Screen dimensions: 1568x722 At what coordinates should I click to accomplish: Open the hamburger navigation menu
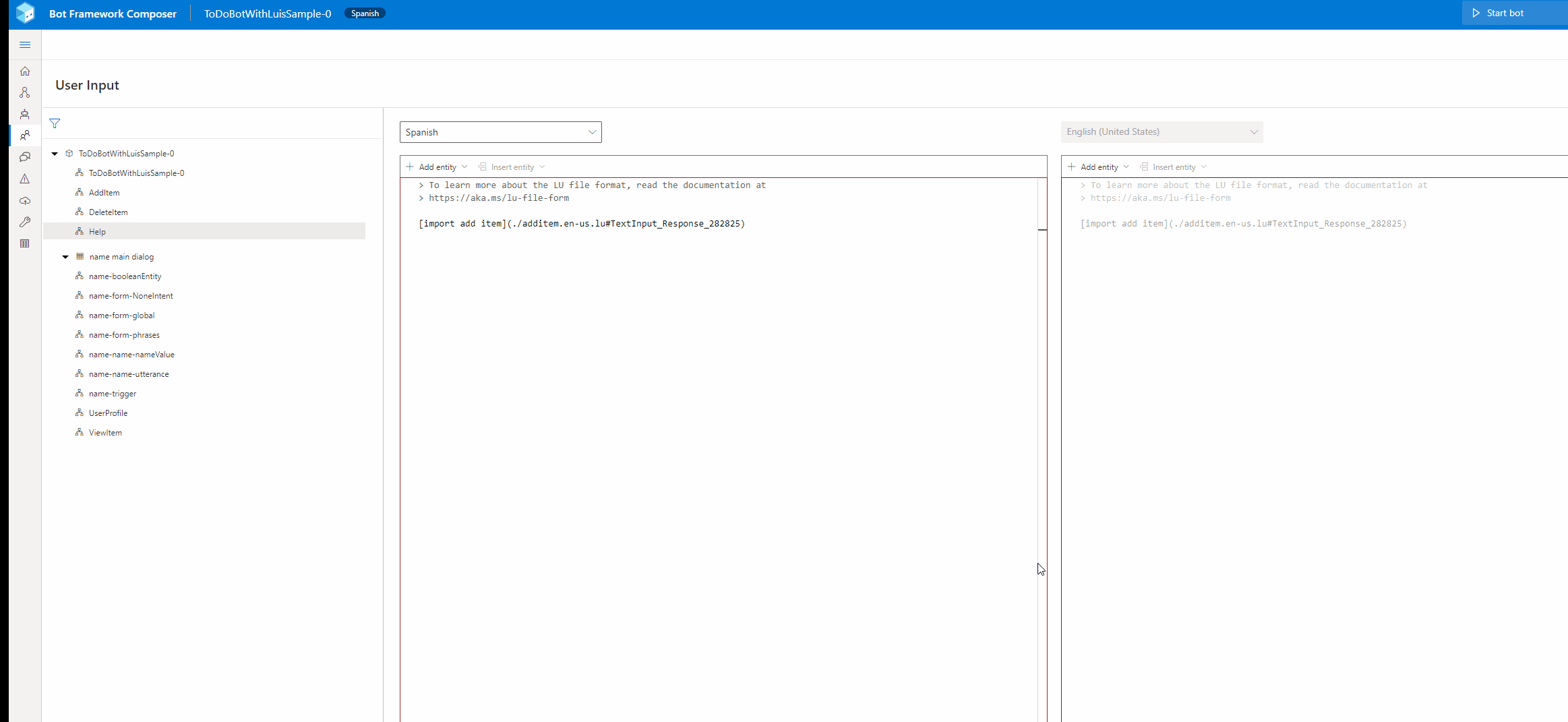[25, 45]
